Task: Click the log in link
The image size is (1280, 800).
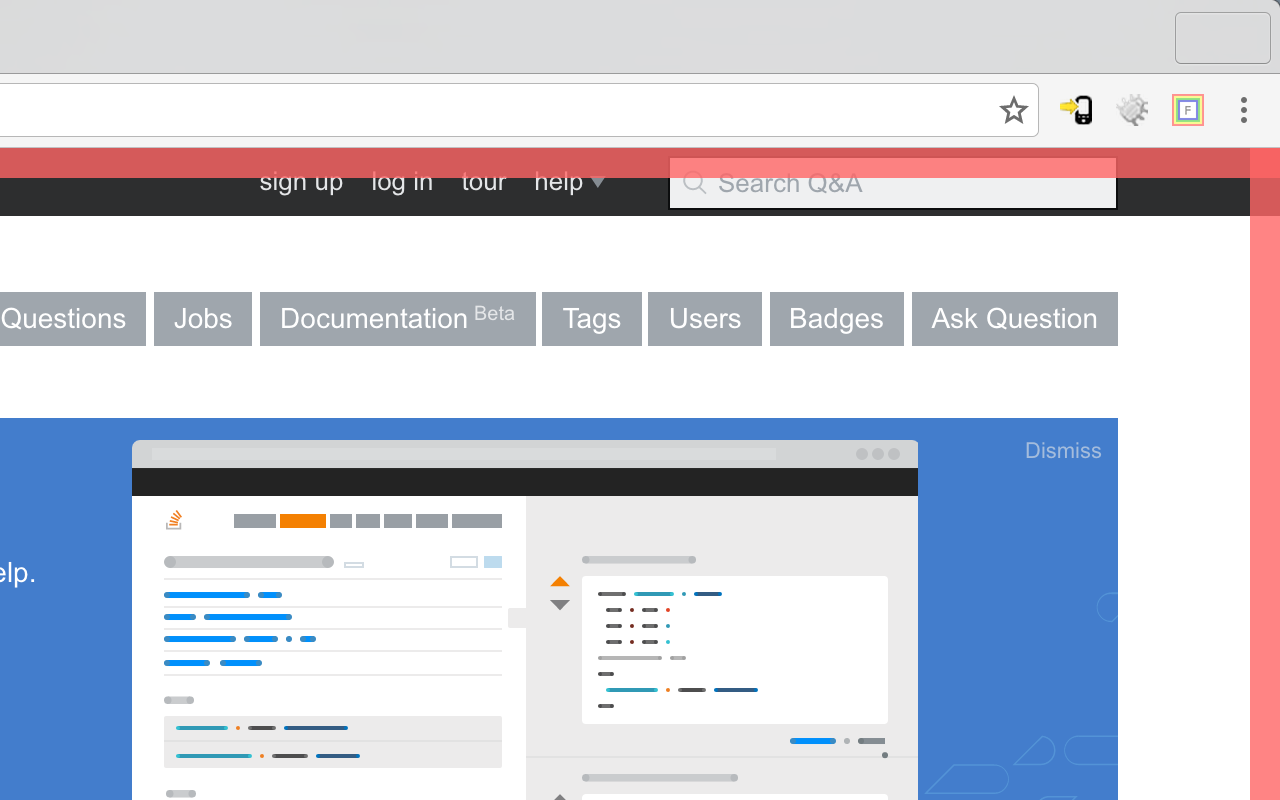Action: [x=402, y=182]
